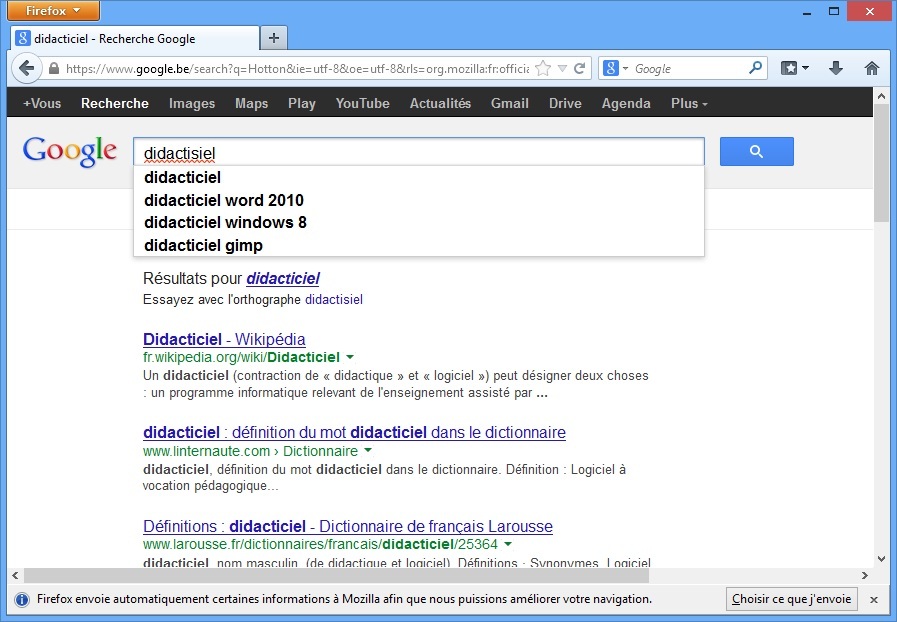Screen dimensions: 897x622
Task: Dismiss the Firefox notification bar with X
Action: coord(874,600)
